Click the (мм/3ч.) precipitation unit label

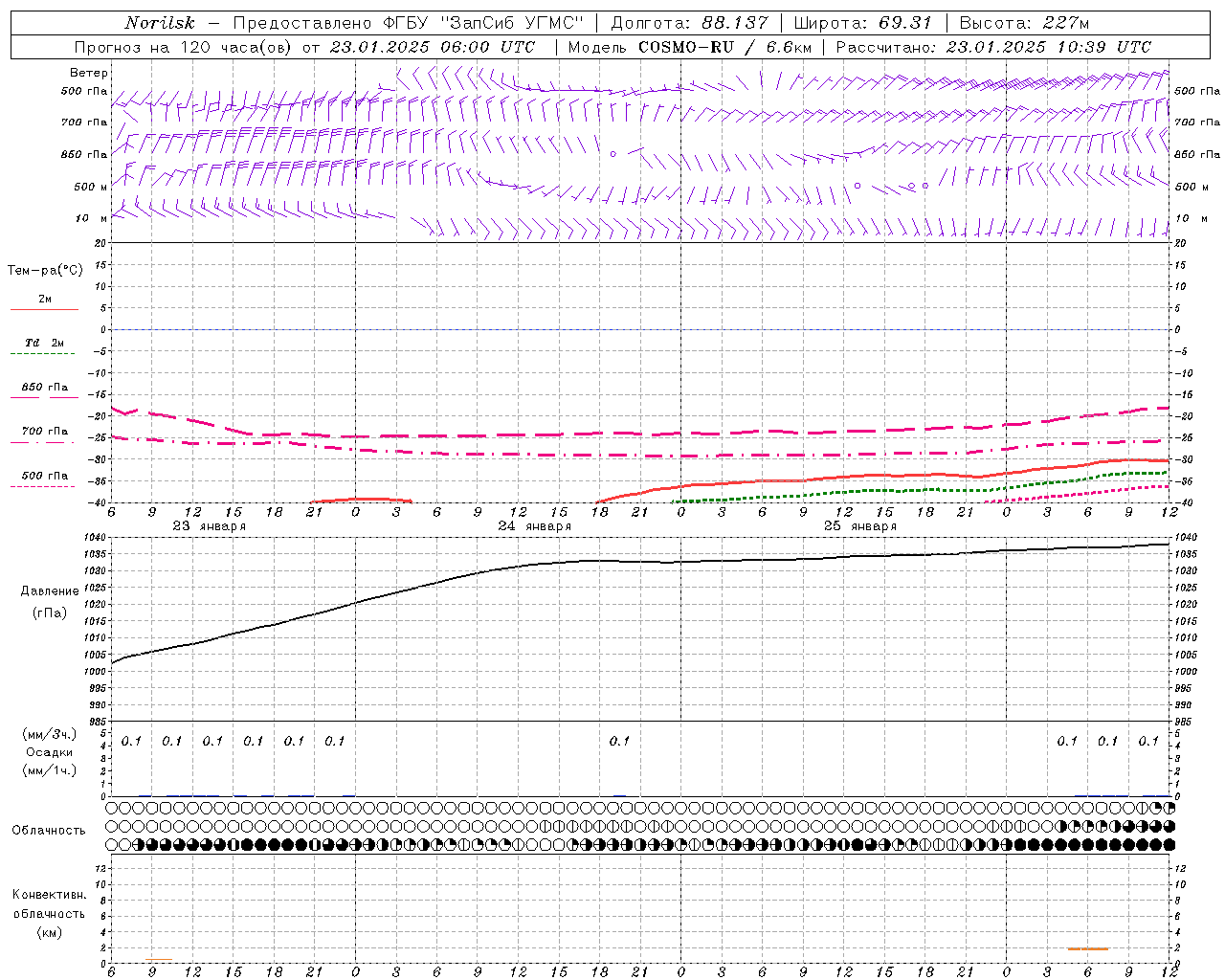[x=50, y=735]
